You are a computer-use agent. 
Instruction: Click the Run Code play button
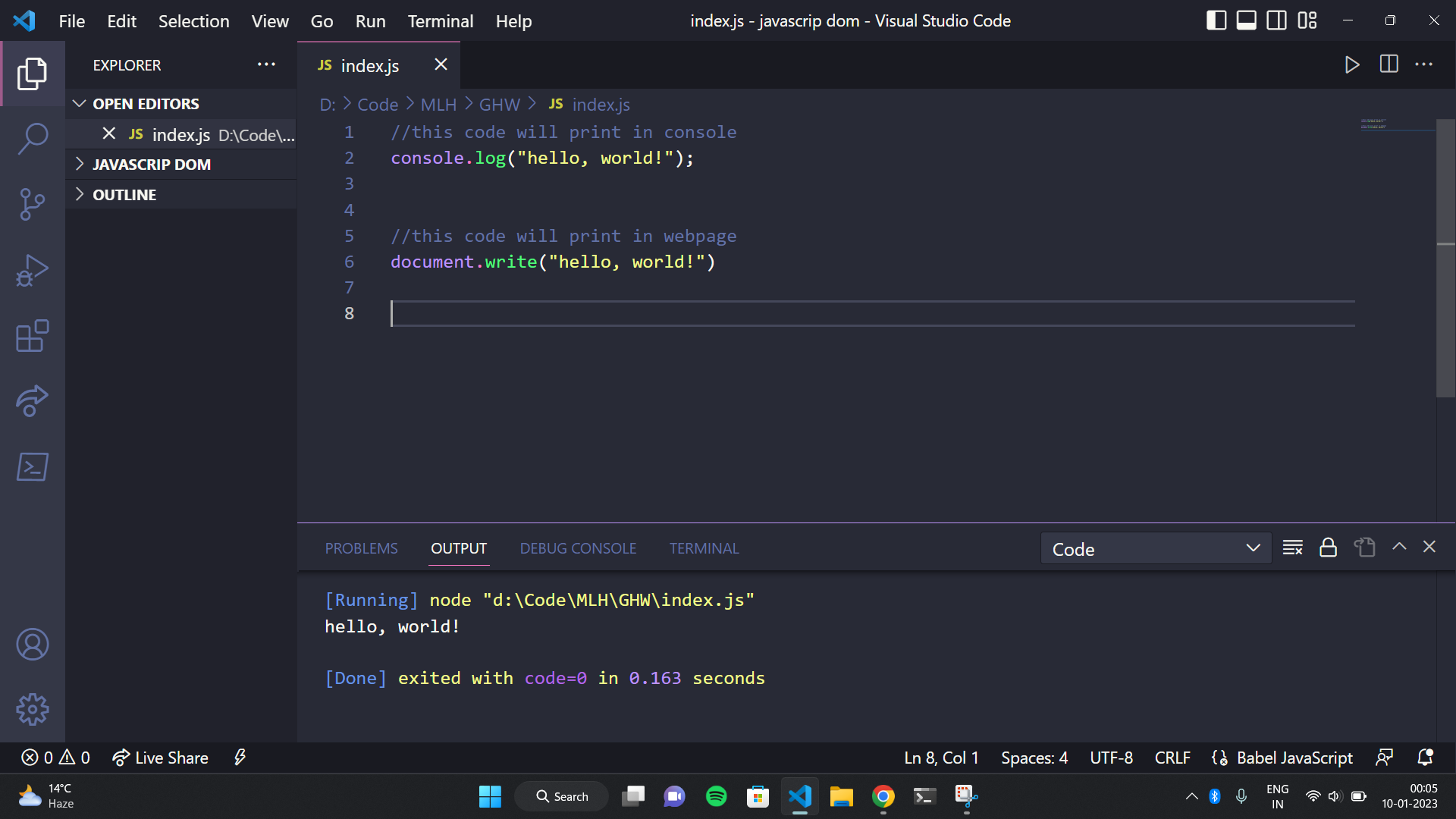tap(1351, 64)
